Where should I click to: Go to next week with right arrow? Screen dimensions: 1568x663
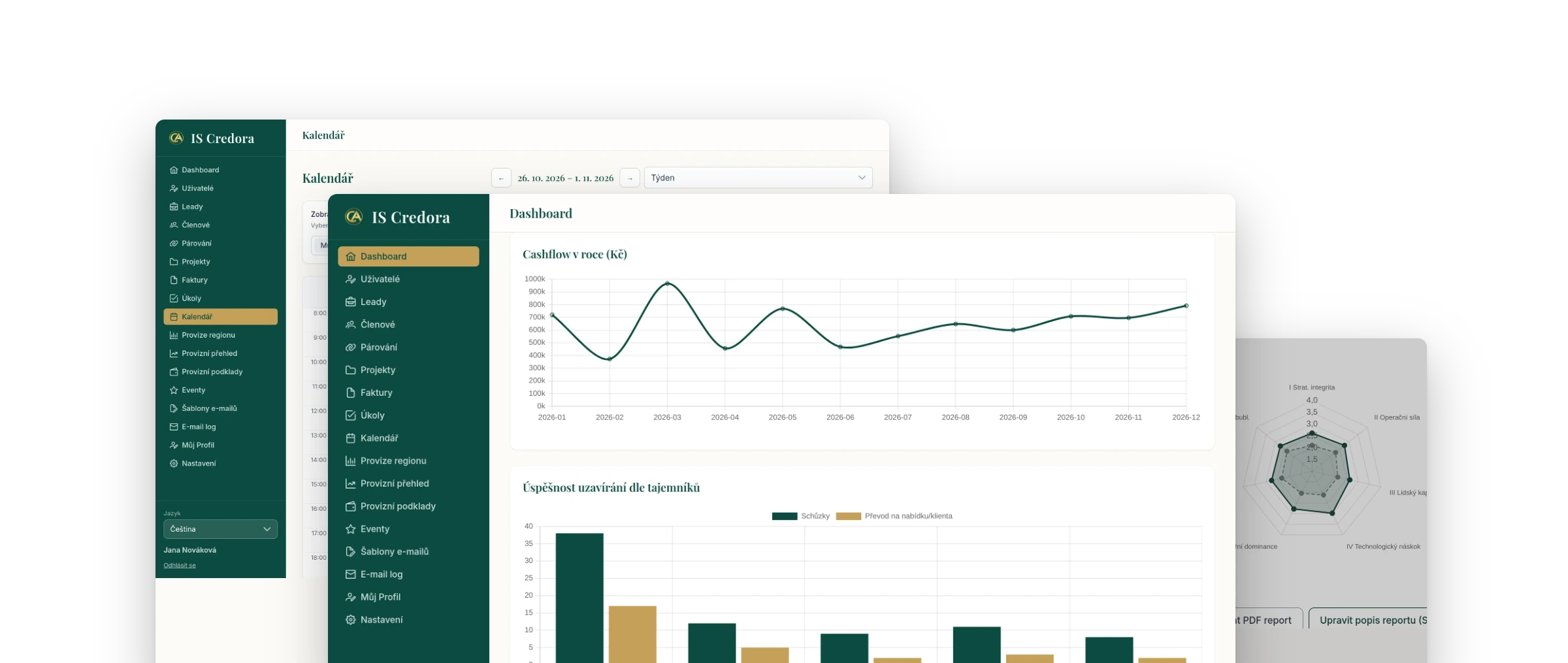(x=630, y=178)
